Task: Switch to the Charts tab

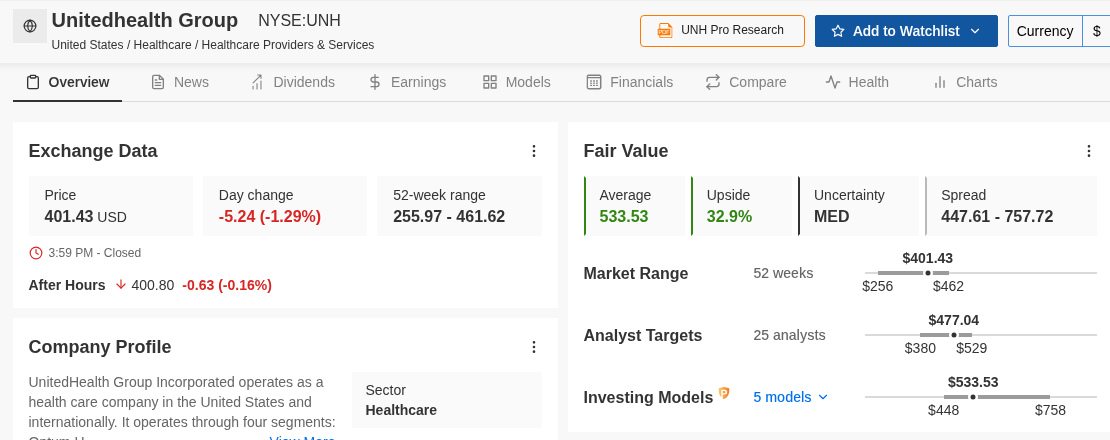Action: [x=965, y=82]
